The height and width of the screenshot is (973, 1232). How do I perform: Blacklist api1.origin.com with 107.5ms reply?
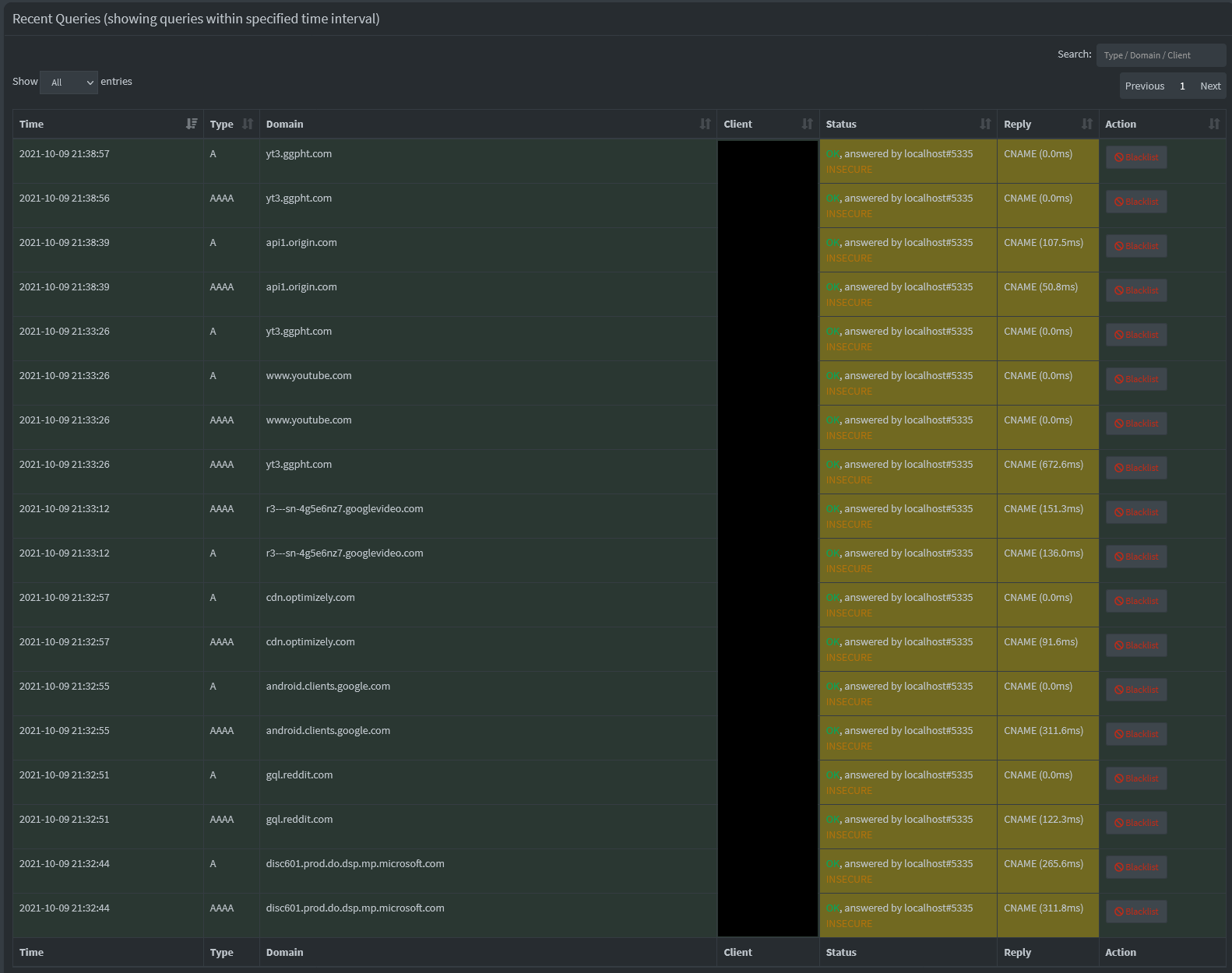pyautogui.click(x=1136, y=246)
